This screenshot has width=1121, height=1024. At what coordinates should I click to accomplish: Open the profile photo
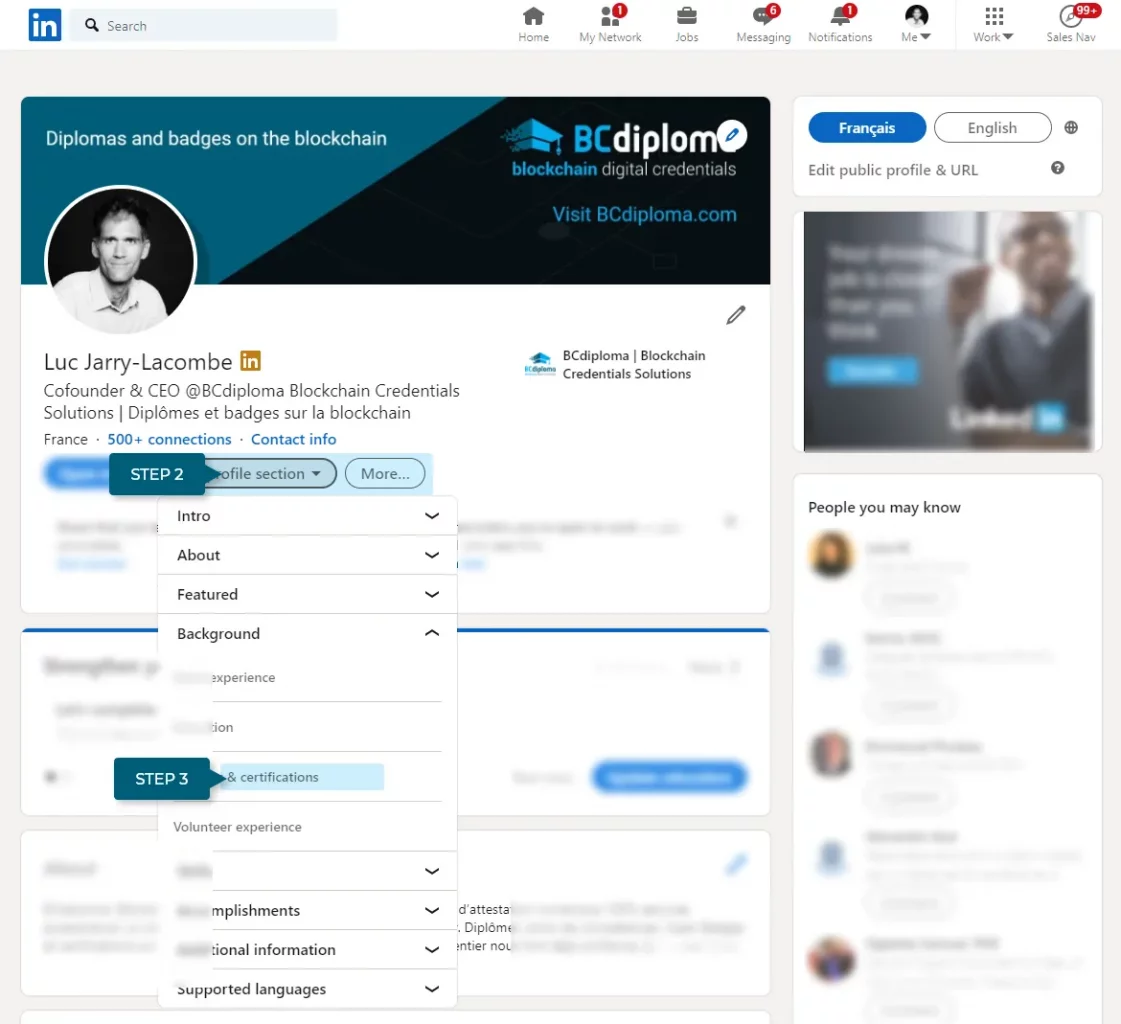point(121,260)
